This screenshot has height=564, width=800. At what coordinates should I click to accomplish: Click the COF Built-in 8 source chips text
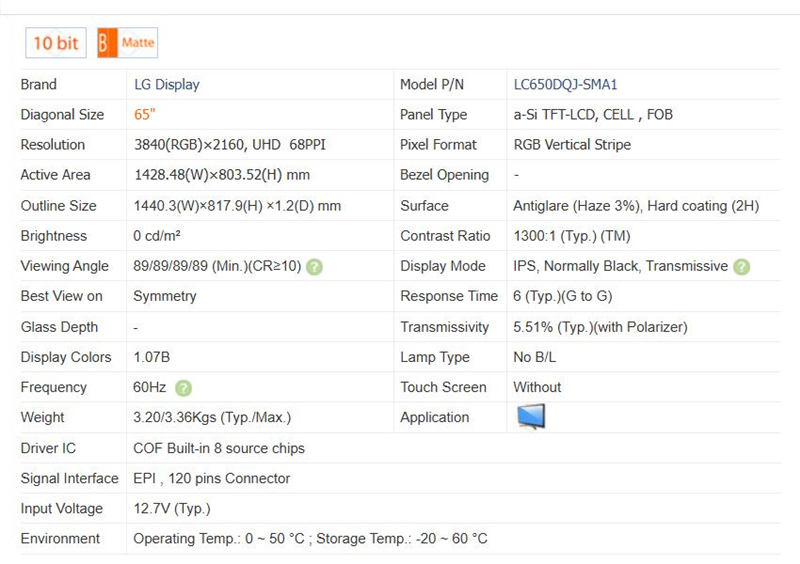pyautogui.click(x=219, y=448)
